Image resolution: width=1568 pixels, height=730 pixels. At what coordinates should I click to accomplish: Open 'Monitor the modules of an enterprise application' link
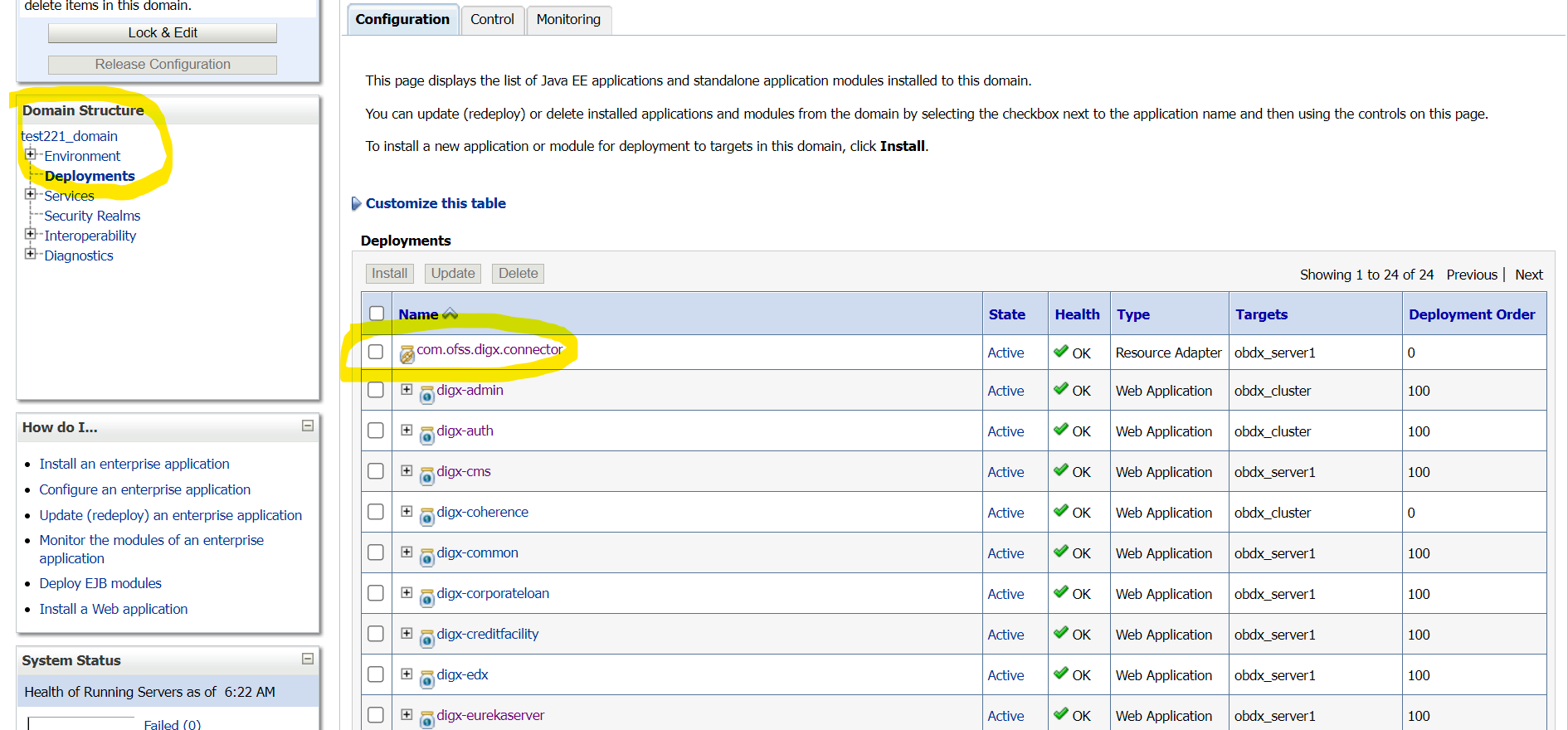click(x=151, y=549)
